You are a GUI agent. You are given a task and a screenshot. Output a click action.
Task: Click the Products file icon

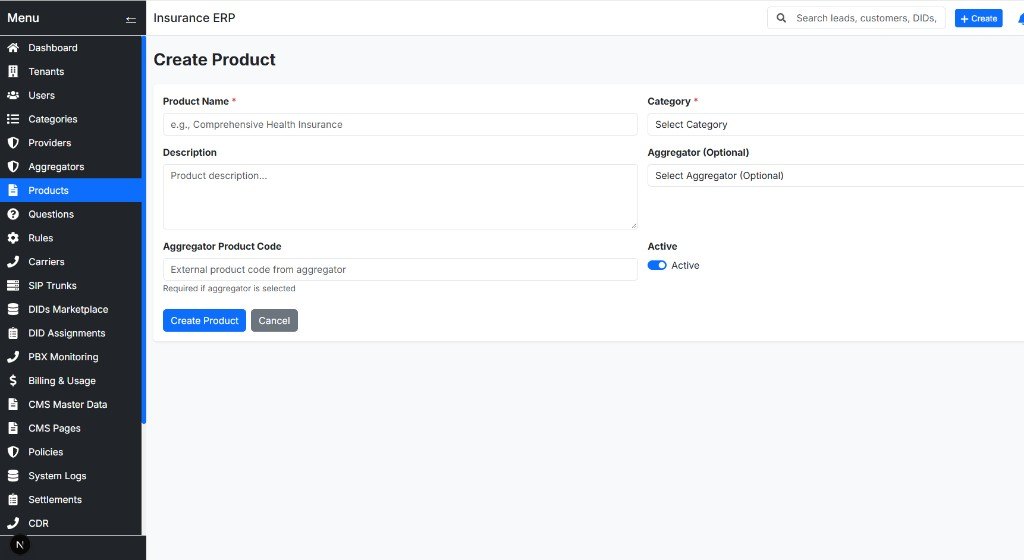tap(13, 191)
